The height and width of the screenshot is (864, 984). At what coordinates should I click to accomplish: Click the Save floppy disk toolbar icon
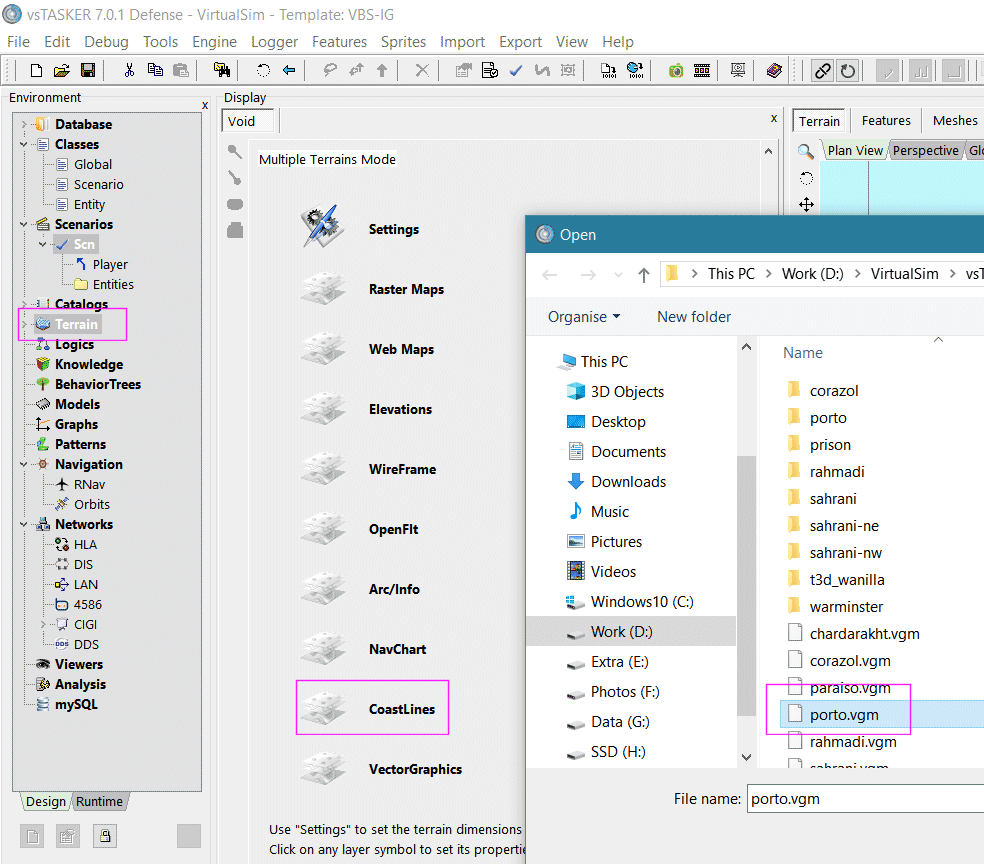pyautogui.click(x=87, y=70)
